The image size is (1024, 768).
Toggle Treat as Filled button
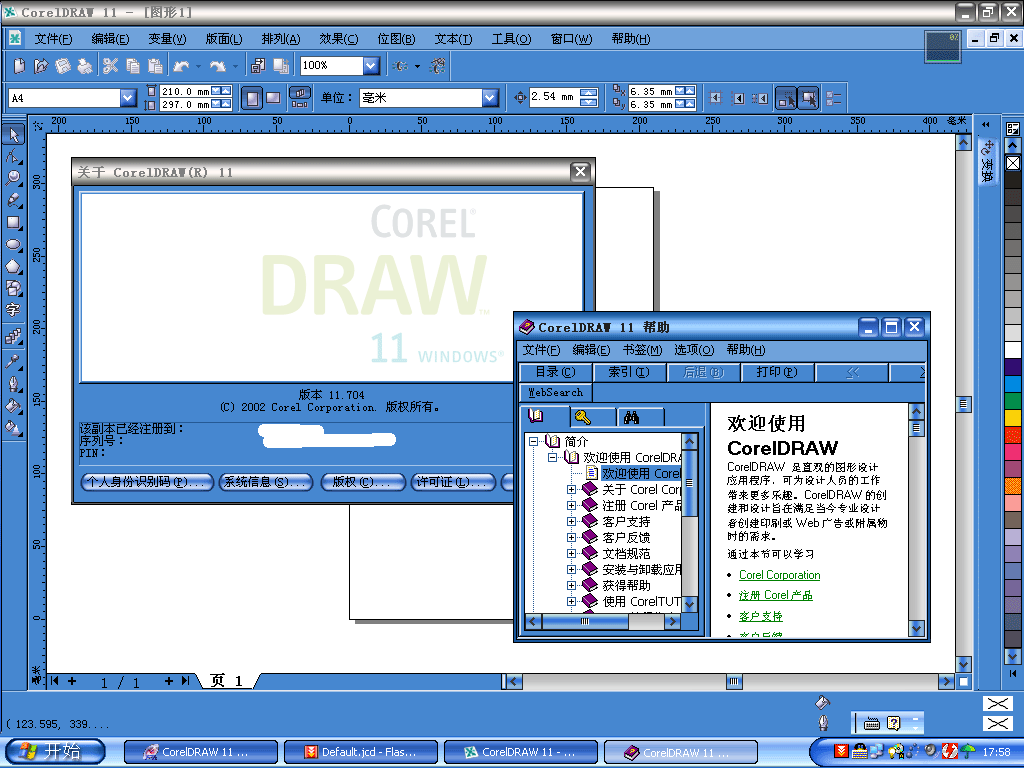tap(808, 98)
